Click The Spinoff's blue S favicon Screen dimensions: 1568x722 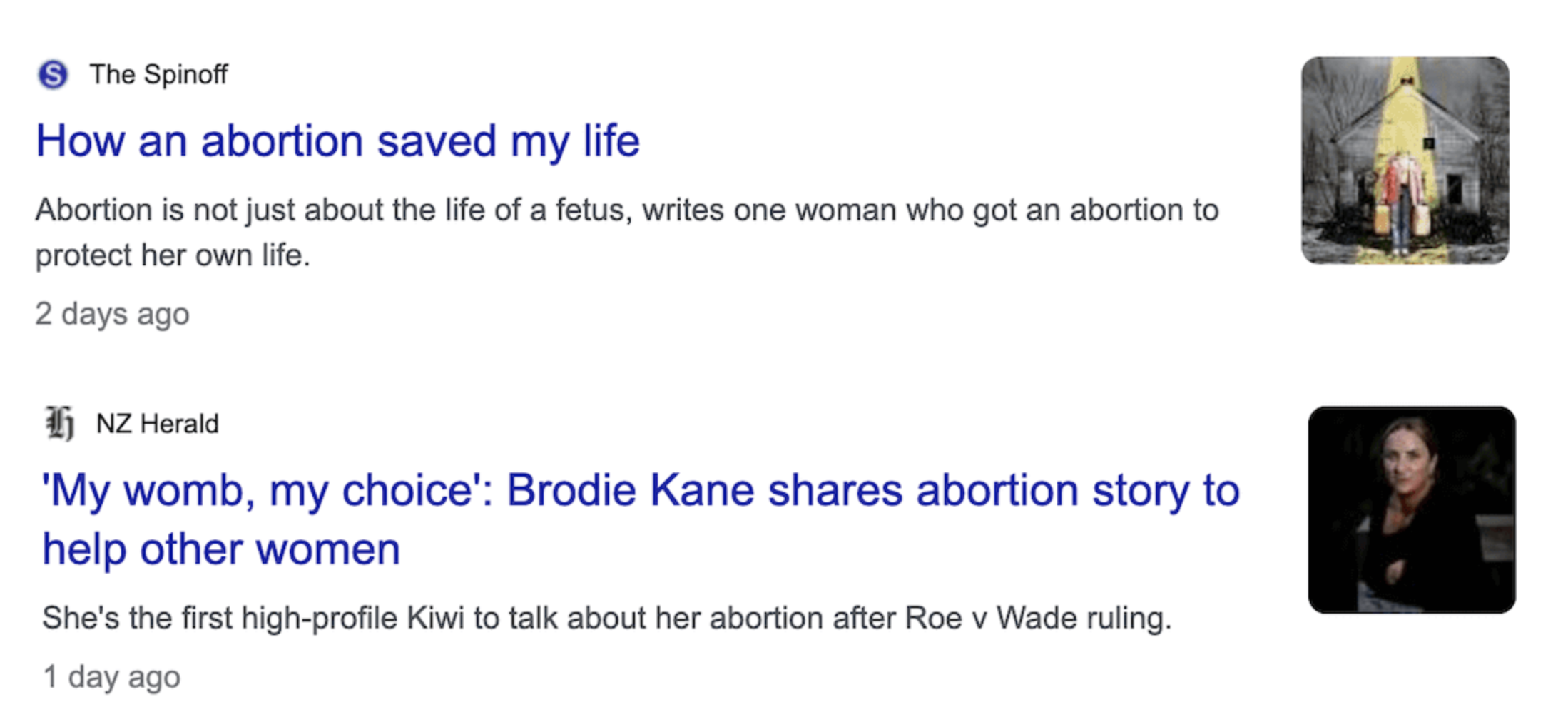click(53, 74)
